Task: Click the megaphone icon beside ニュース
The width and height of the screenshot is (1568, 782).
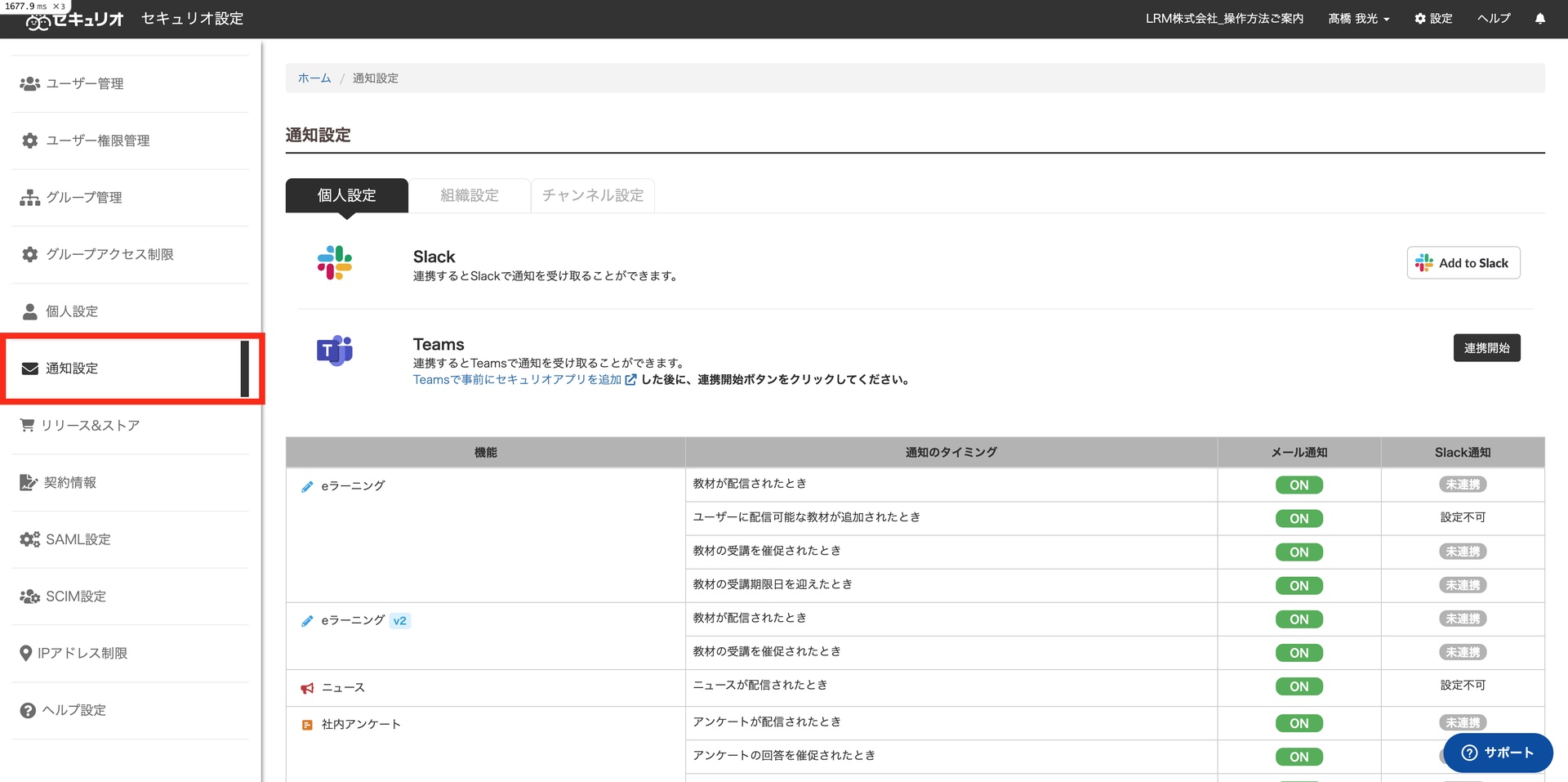Action: pyautogui.click(x=307, y=688)
